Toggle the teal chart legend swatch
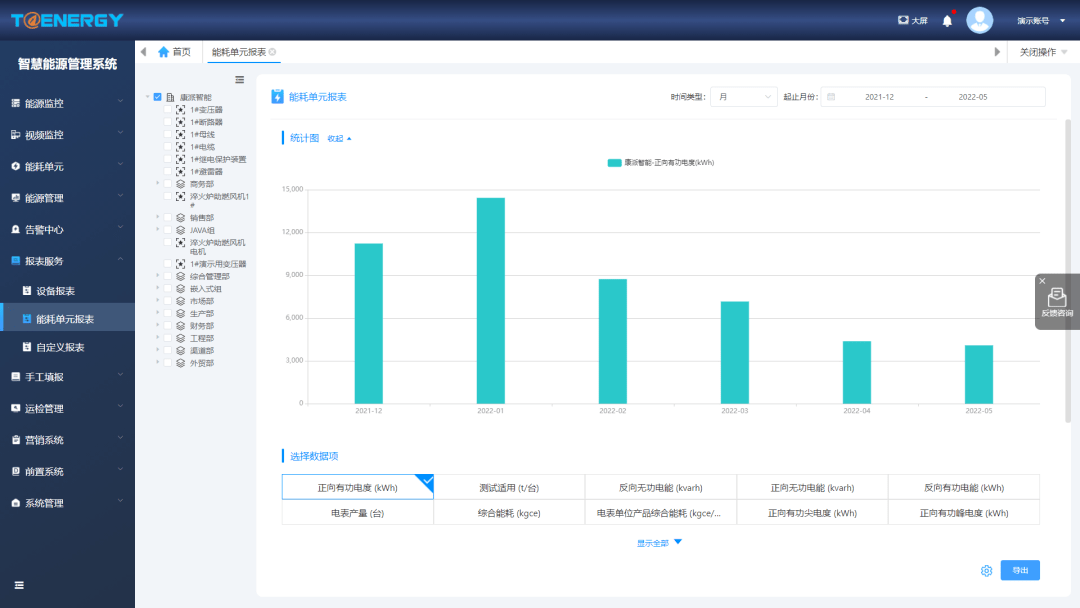 click(614, 162)
